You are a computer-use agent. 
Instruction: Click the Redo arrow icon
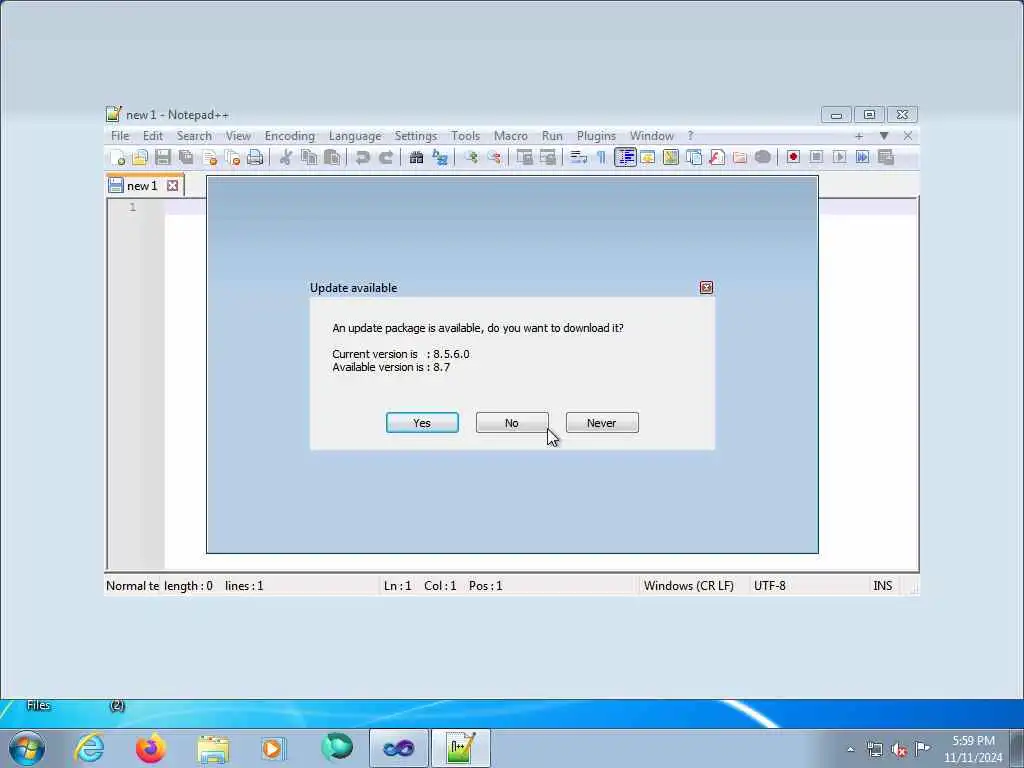386,157
